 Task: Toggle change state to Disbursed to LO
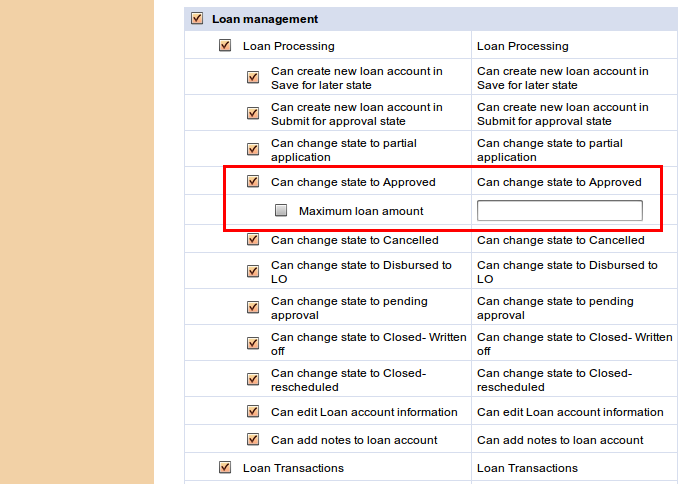point(253,272)
